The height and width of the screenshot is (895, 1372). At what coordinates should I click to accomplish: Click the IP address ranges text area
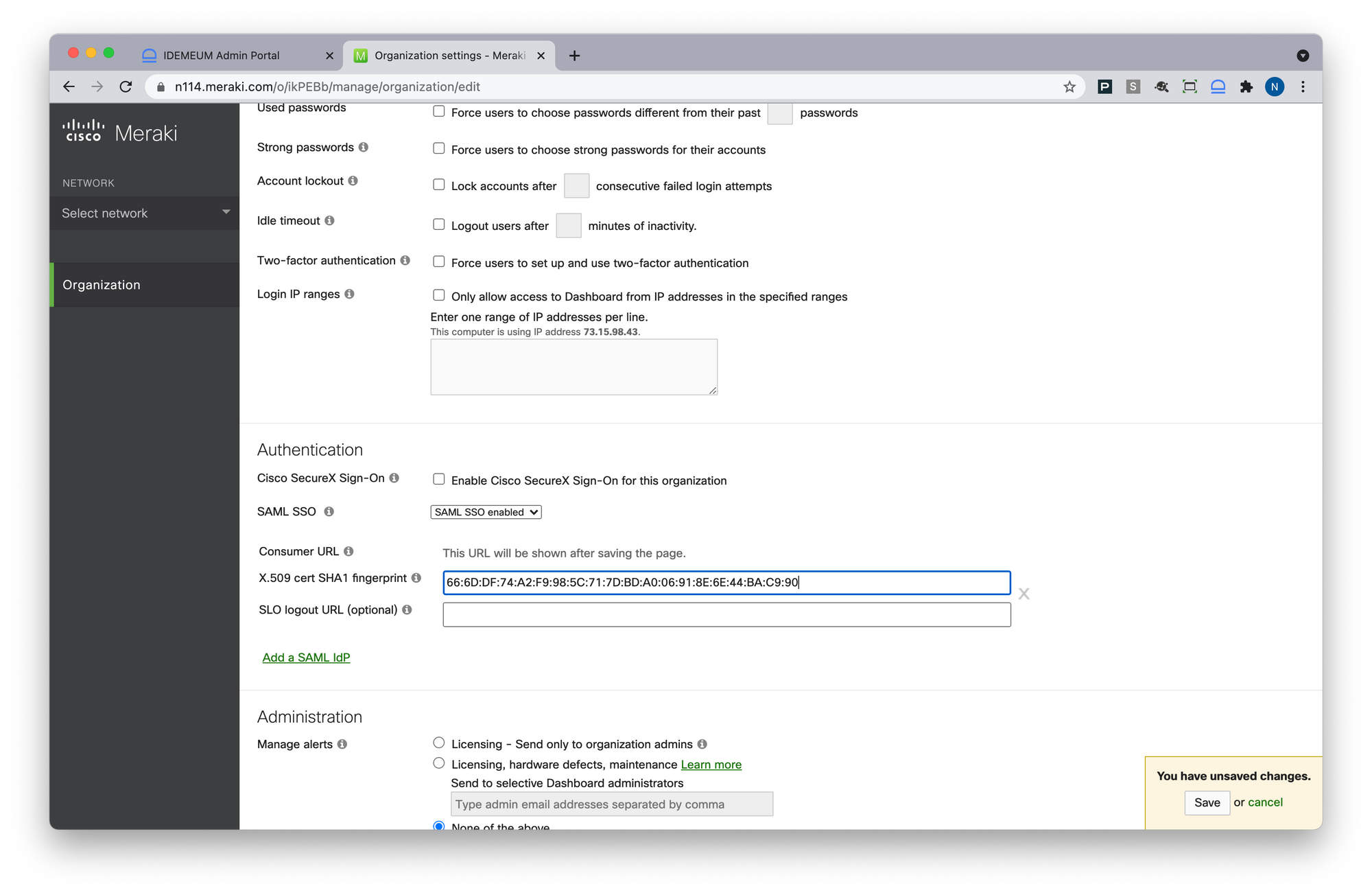pyautogui.click(x=573, y=367)
